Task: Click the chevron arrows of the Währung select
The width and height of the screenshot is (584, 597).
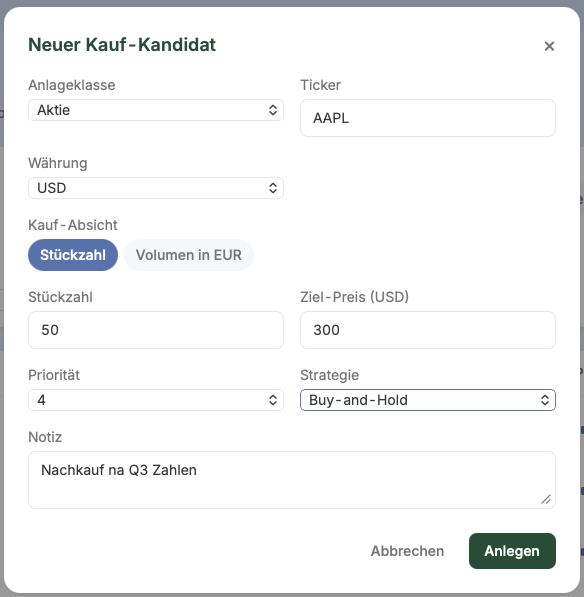Action: (x=273, y=188)
